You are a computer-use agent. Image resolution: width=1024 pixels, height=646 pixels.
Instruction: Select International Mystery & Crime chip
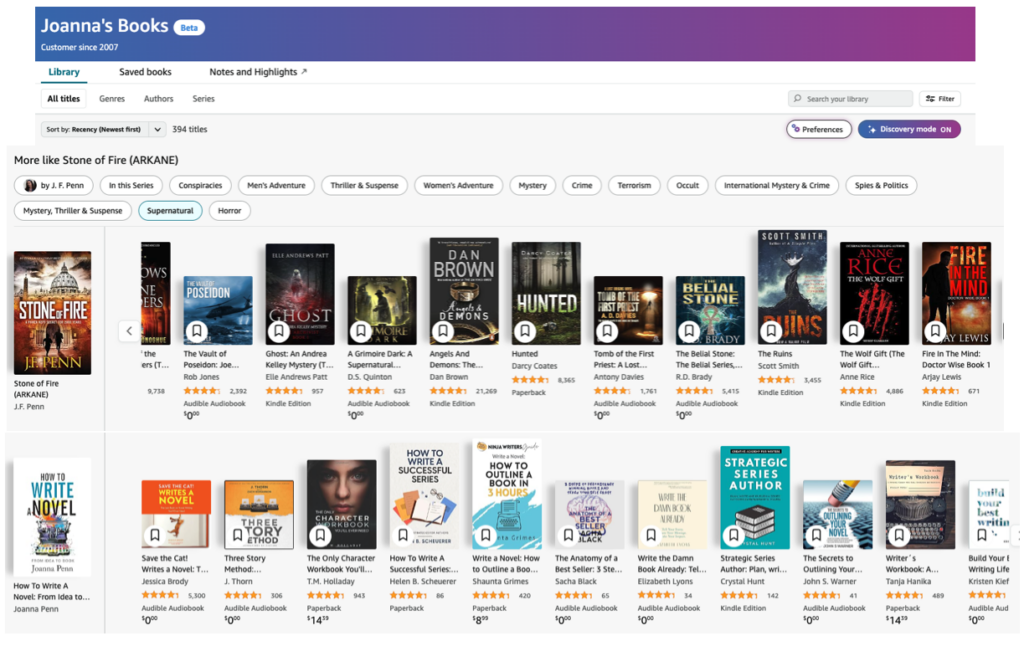[776, 186]
